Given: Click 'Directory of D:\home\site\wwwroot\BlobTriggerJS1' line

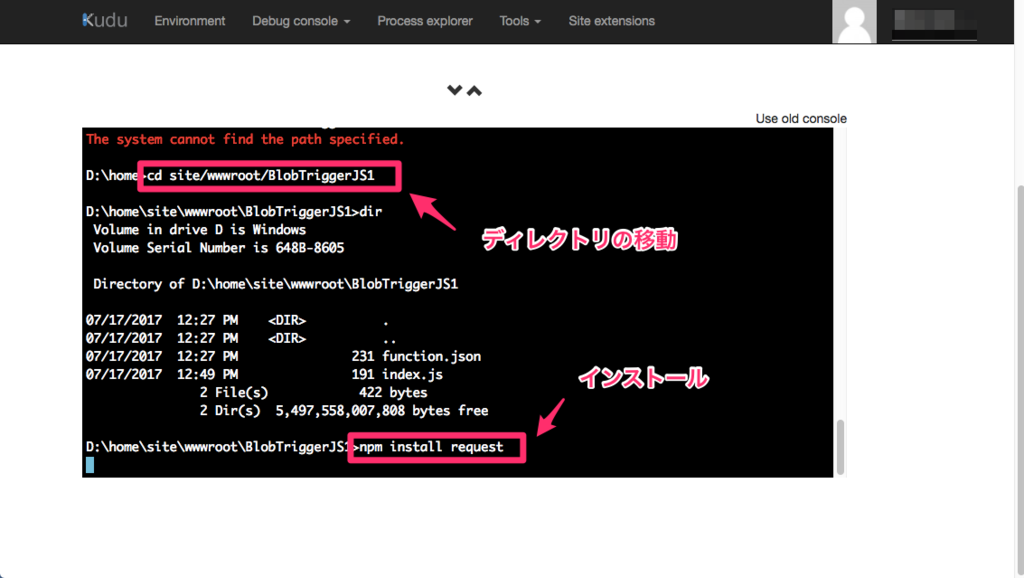Looking at the screenshot, I should (x=275, y=284).
